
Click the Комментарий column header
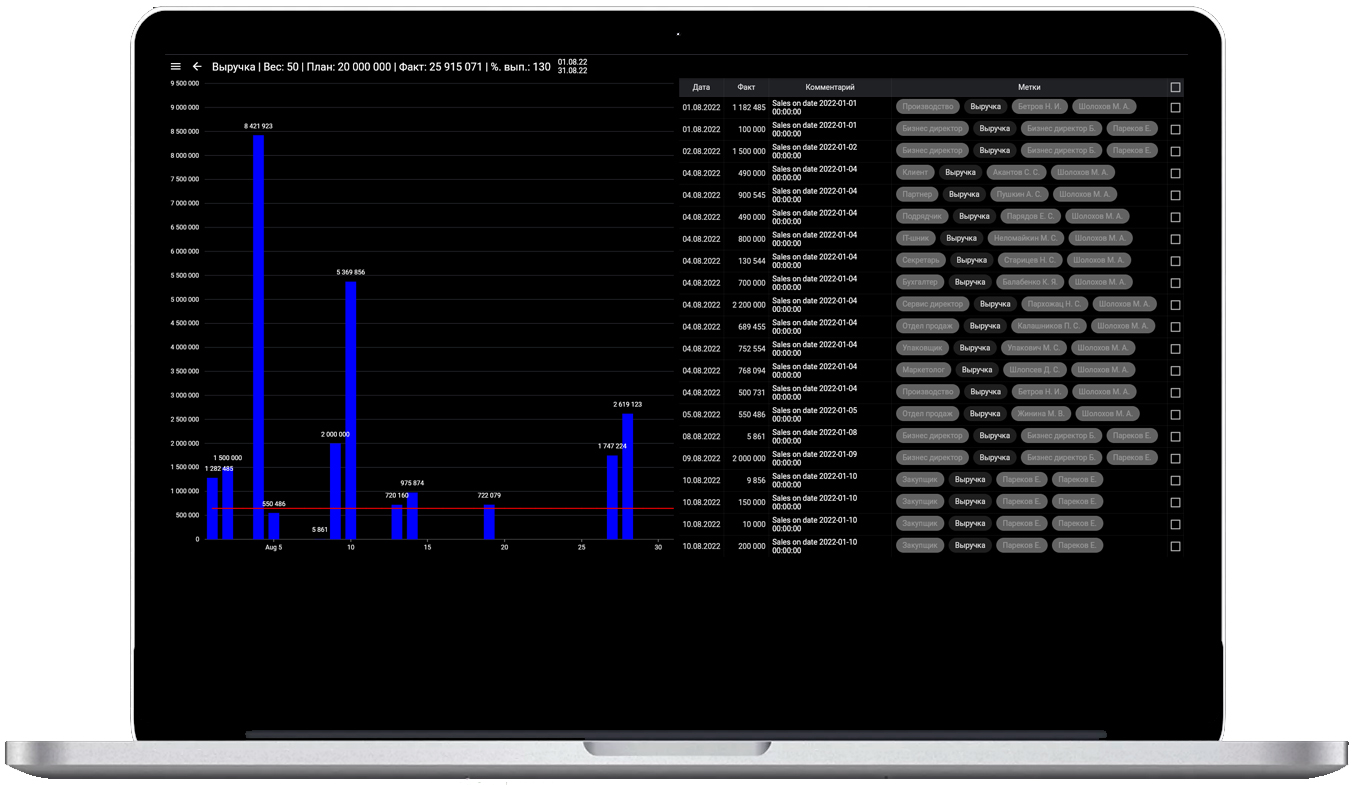pos(829,87)
